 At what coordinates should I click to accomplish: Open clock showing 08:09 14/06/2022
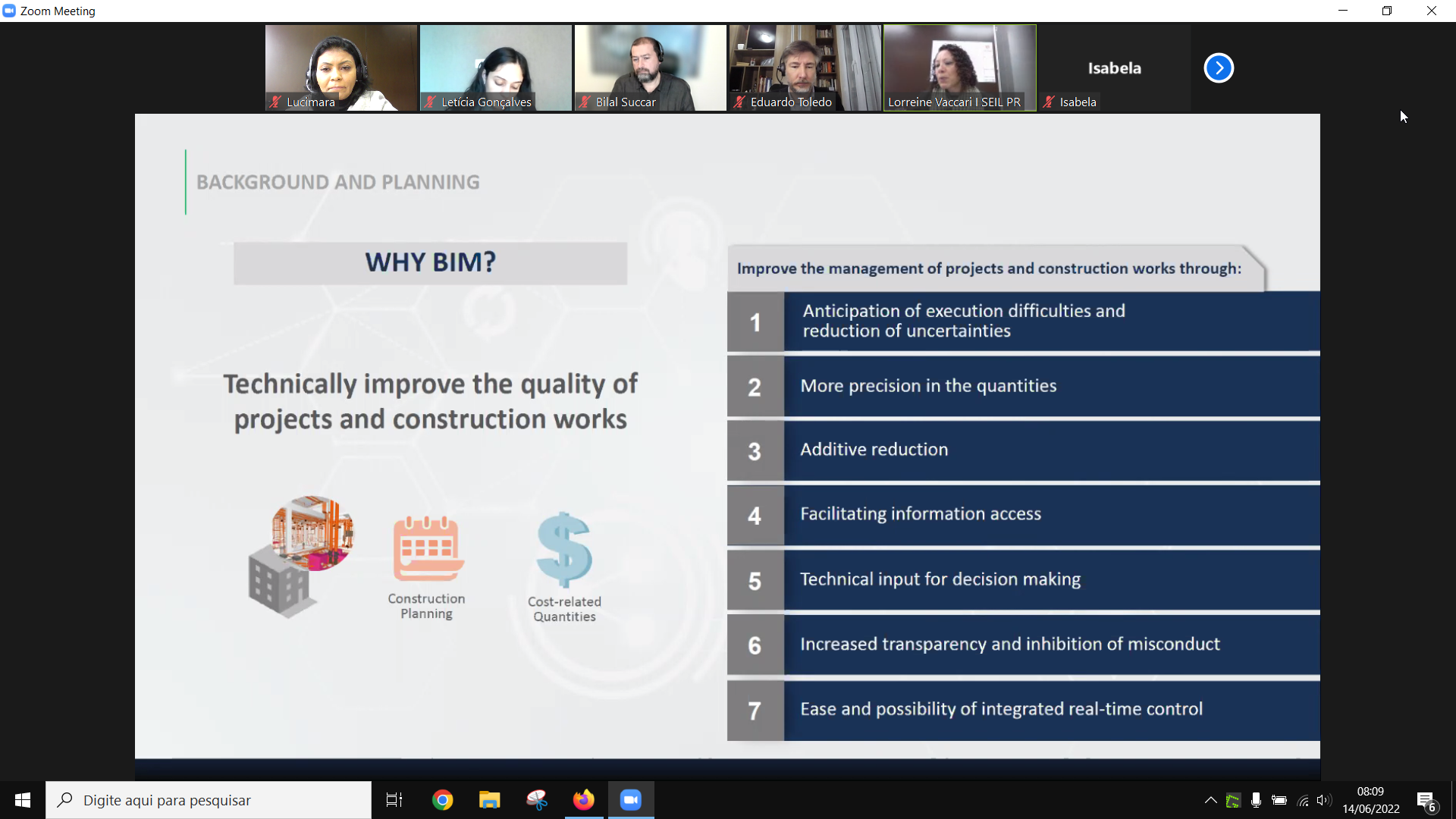click(1370, 800)
